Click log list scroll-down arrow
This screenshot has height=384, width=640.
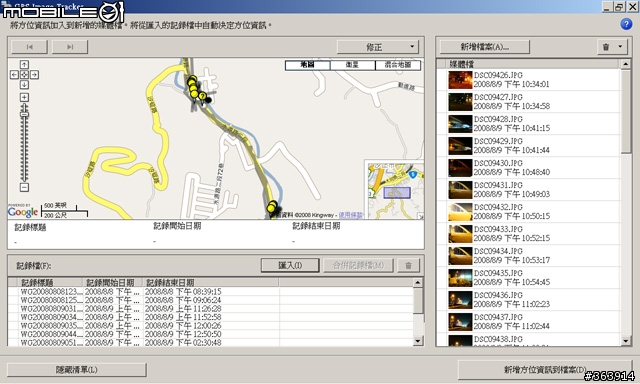click(418, 341)
